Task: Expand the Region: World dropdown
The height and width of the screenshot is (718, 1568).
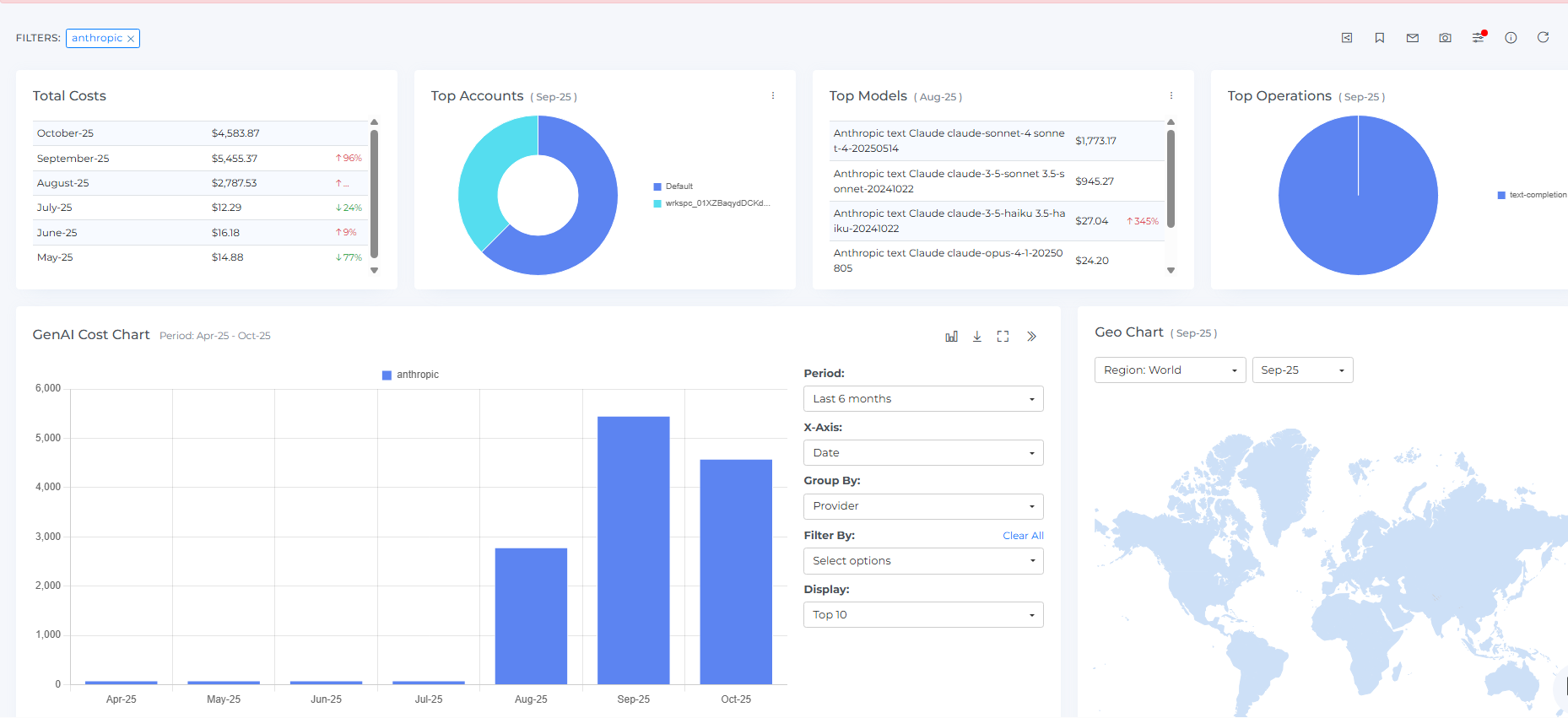Action: coord(1169,370)
